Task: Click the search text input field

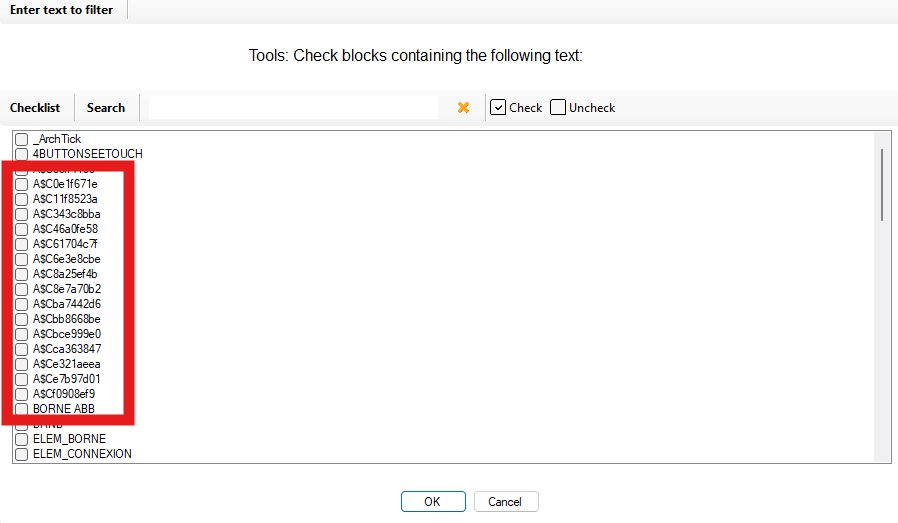Action: (x=293, y=108)
